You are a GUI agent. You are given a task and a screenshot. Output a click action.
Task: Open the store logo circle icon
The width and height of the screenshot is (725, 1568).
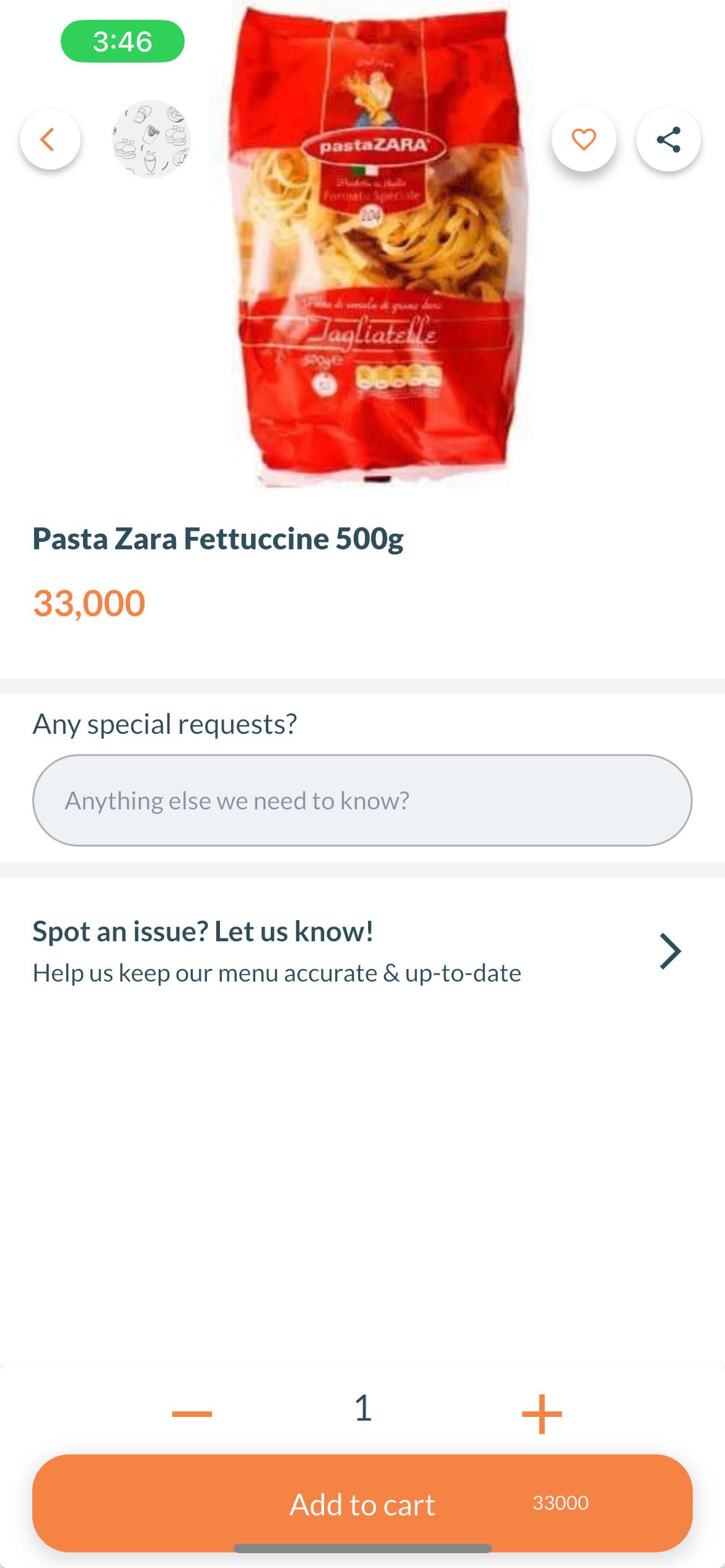(151, 139)
